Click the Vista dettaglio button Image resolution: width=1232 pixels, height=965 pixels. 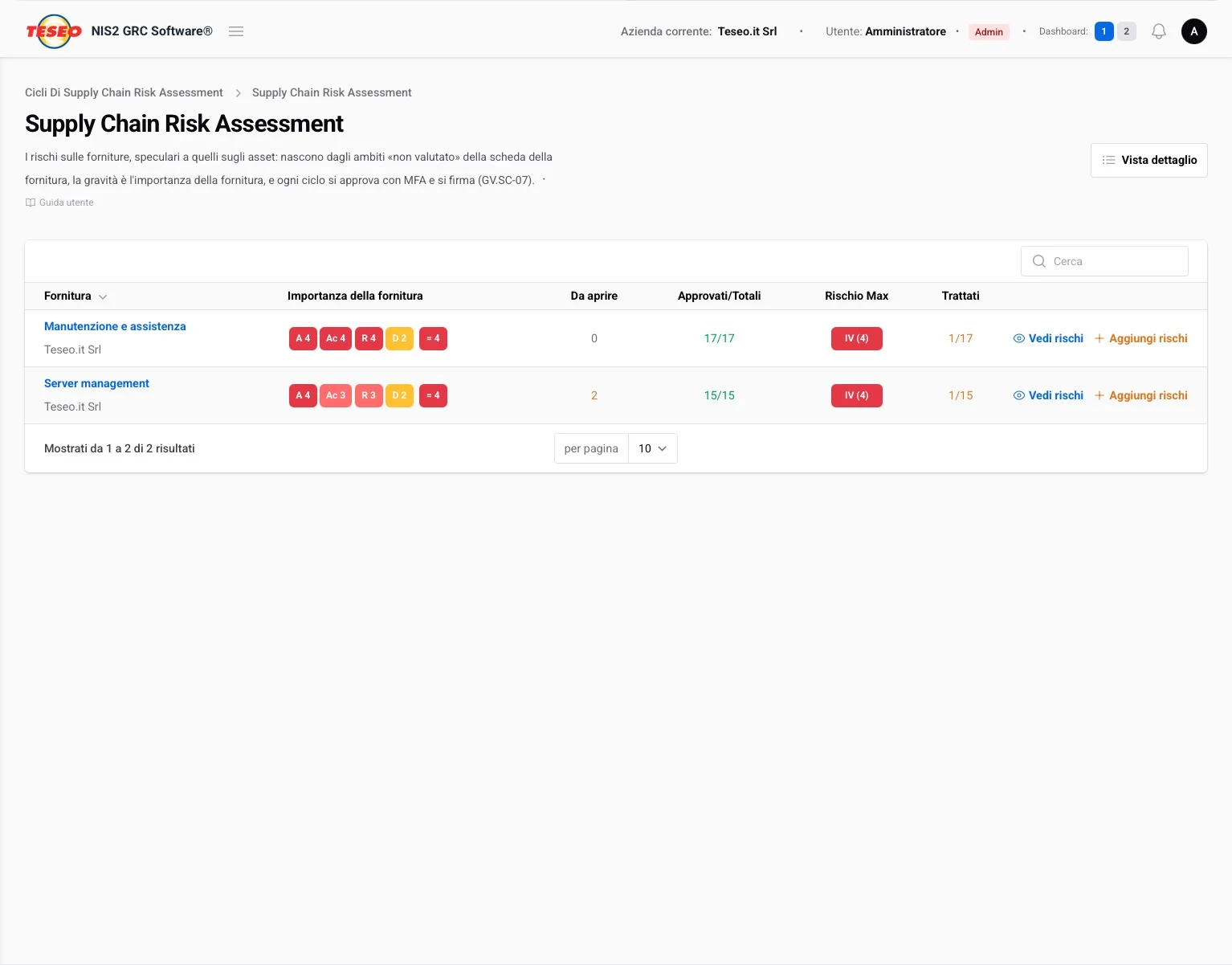[1149, 160]
